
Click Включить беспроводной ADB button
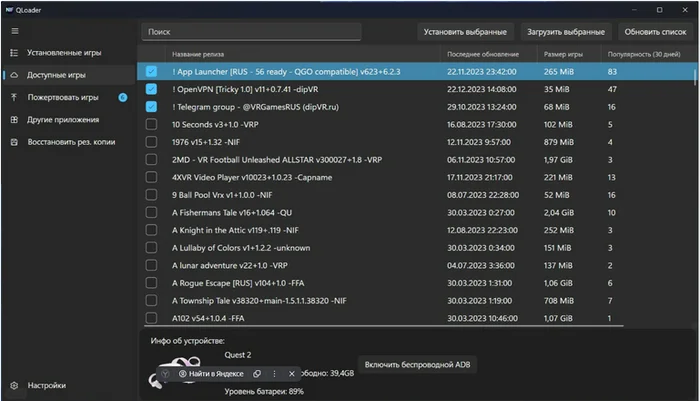tap(417, 365)
